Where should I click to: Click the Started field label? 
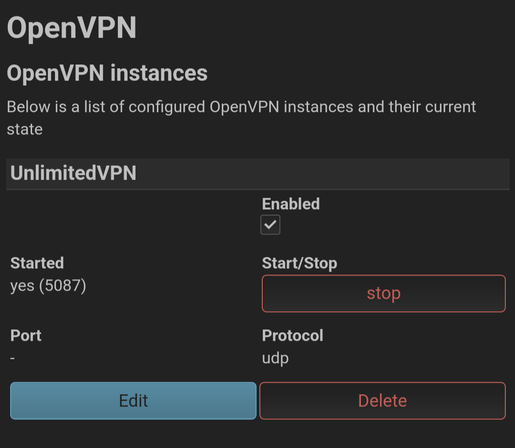37,263
